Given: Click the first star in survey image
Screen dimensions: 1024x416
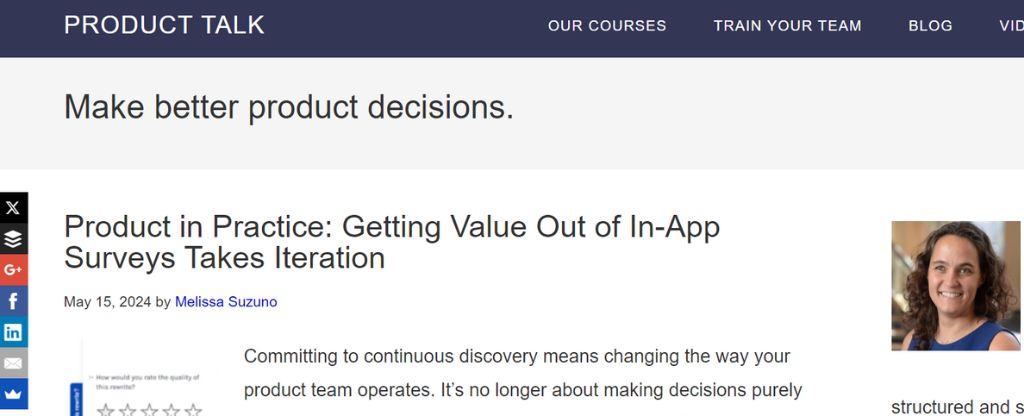Looking at the screenshot, I should coord(106,410).
